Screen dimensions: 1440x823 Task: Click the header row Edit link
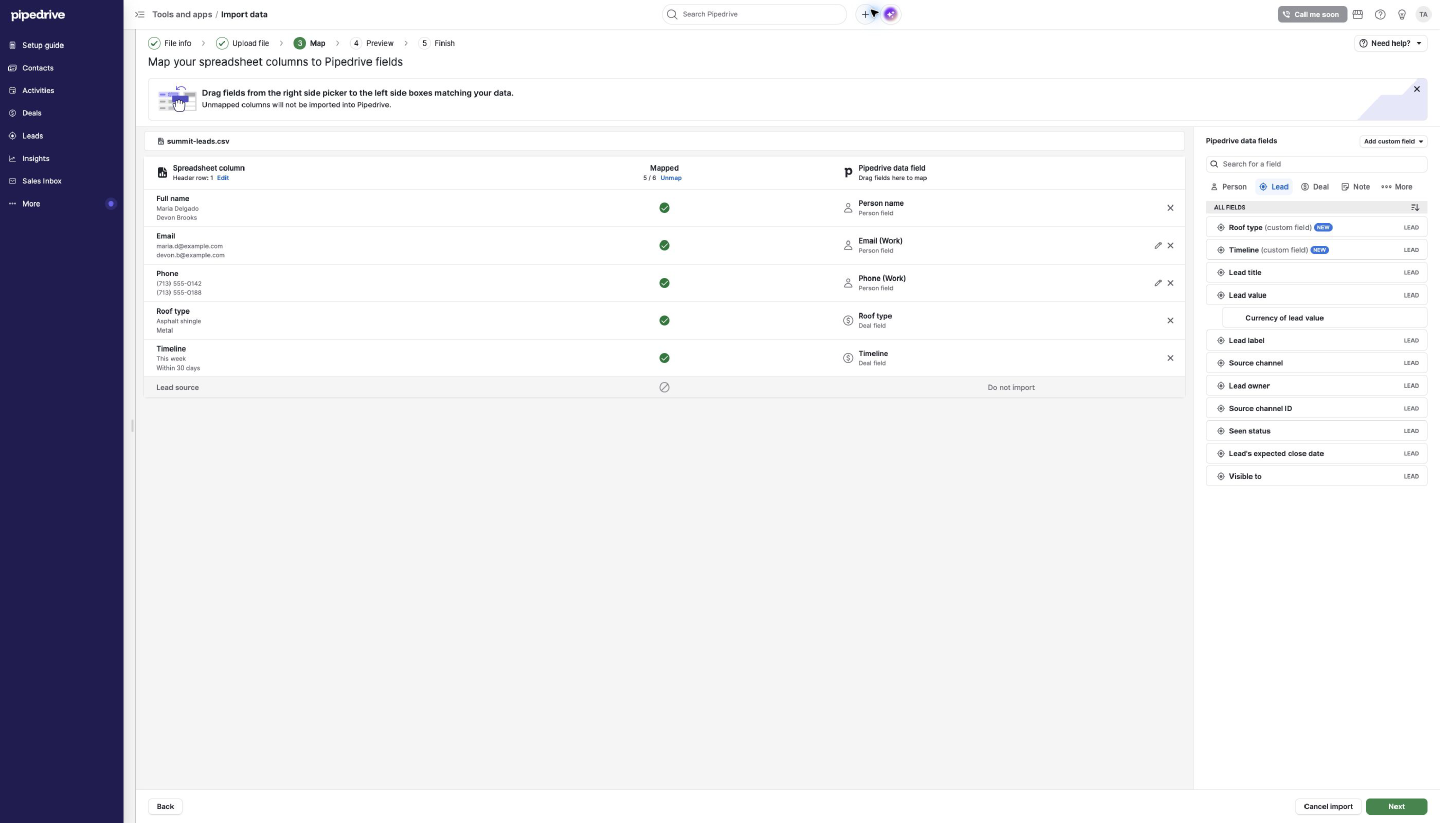click(x=223, y=178)
